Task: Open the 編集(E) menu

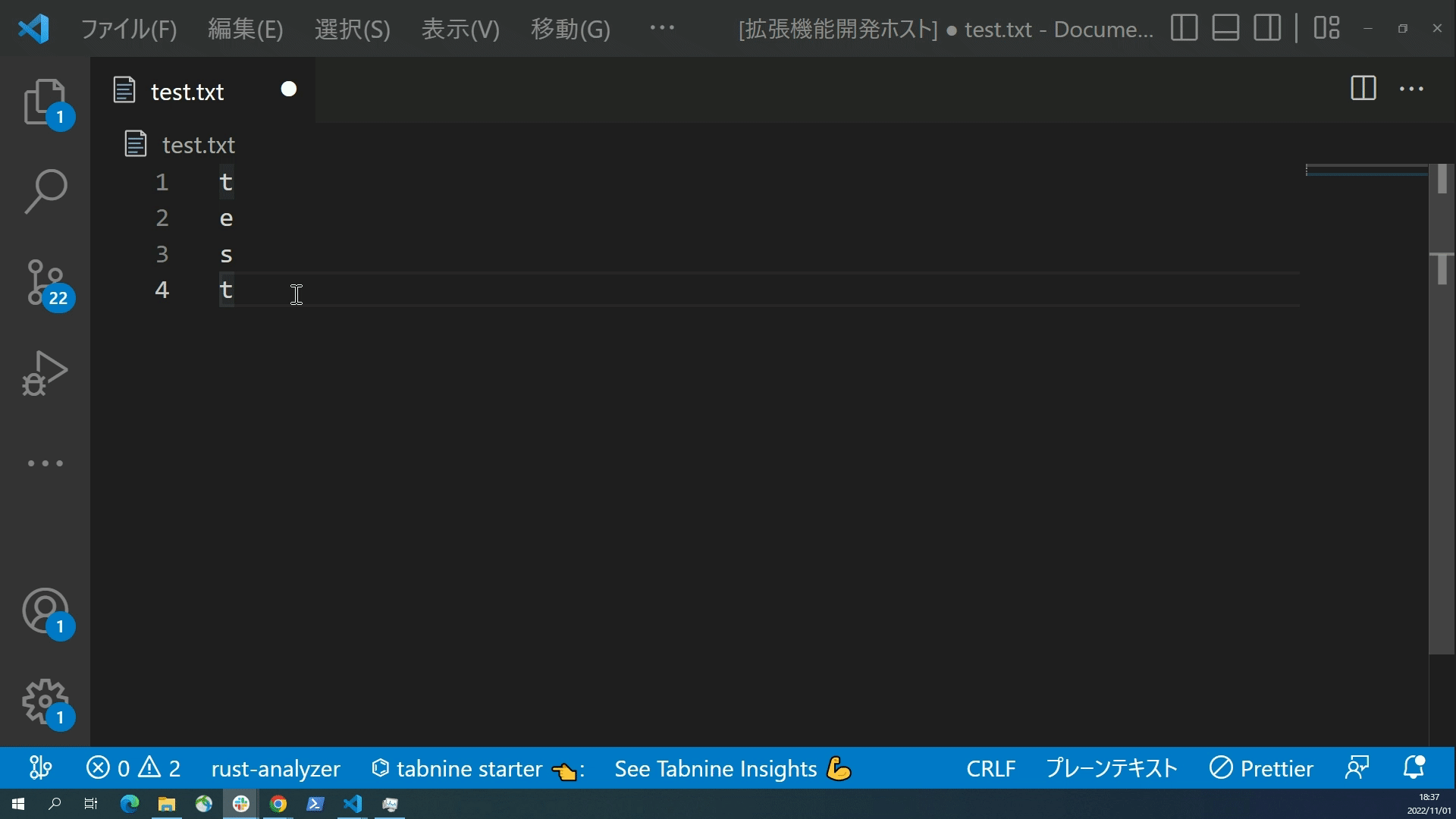Action: 246,29
